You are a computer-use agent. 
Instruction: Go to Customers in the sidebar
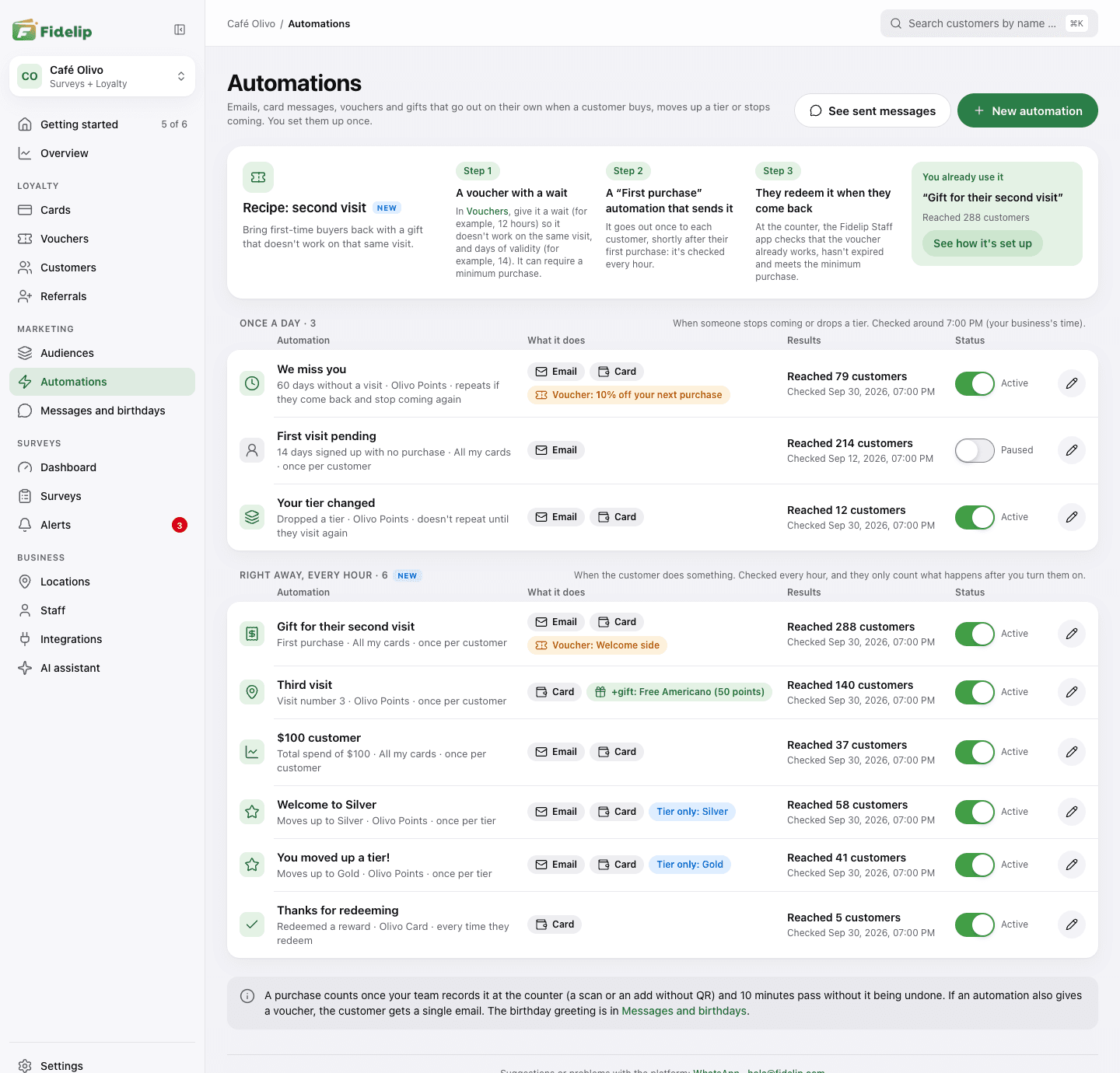coord(102,267)
